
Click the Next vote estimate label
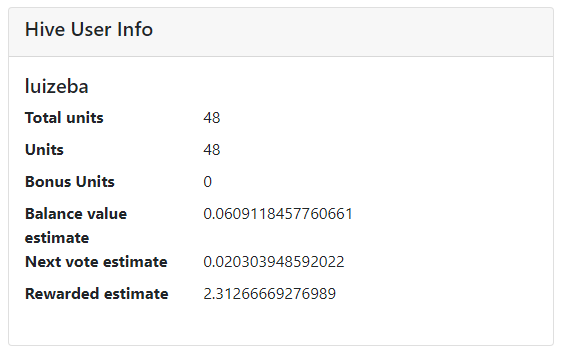[96, 262]
